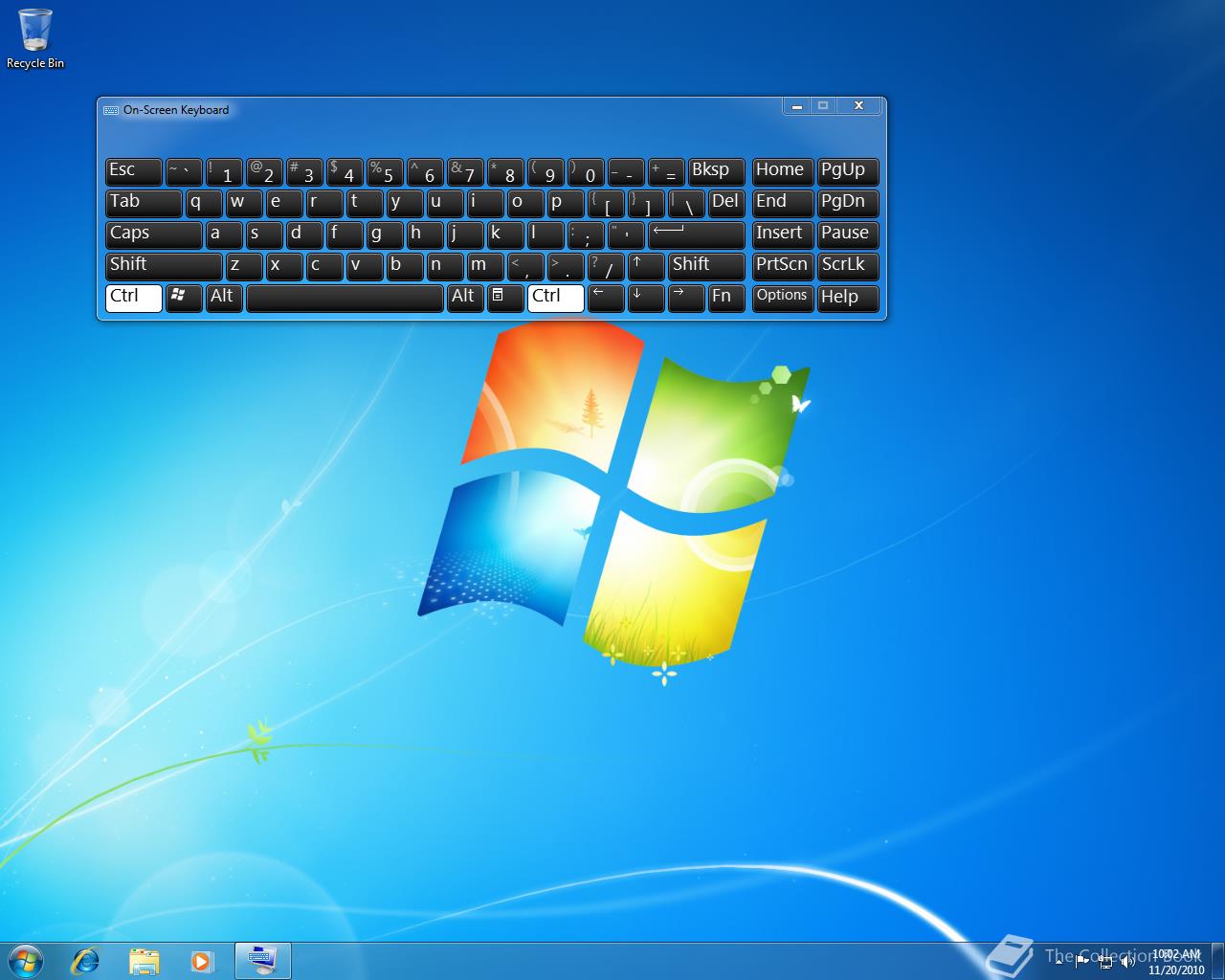Minimize the On-Screen Keyboard window
This screenshot has height=980, width=1225.
[796, 106]
